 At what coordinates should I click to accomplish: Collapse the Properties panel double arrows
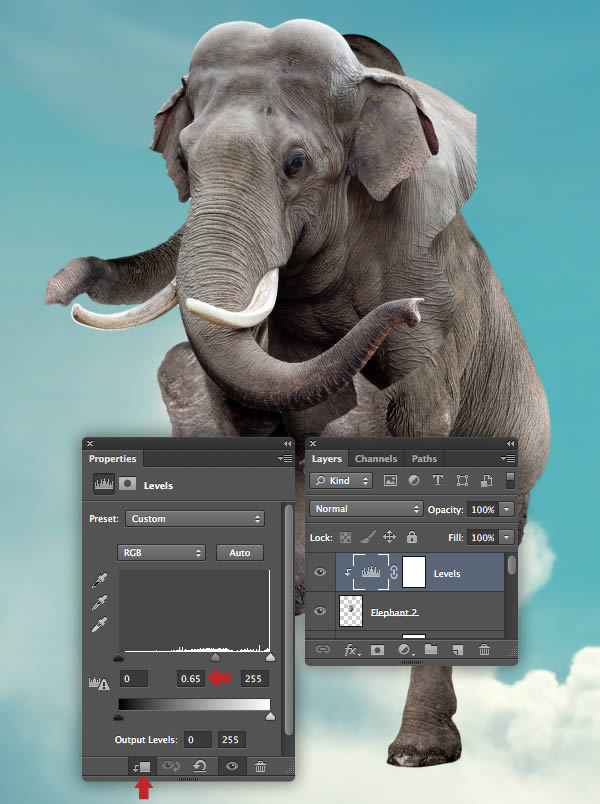point(287,444)
